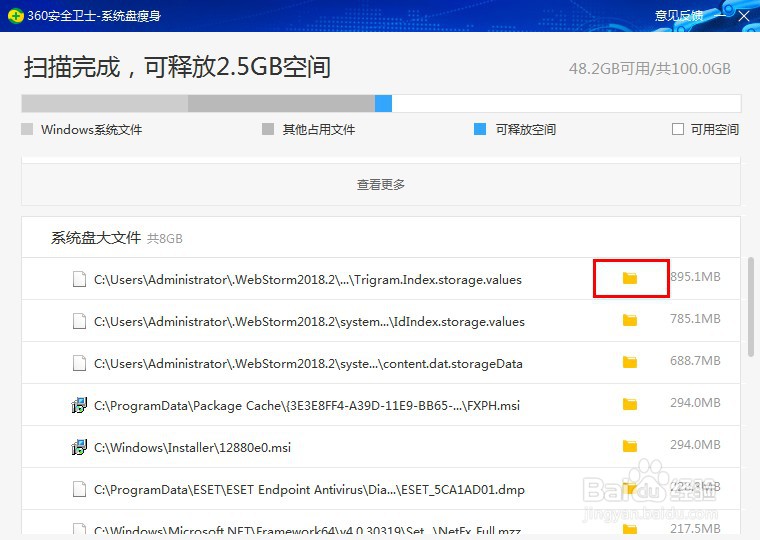Click the 系统盘大文件 section heading
The height and width of the screenshot is (540, 760).
pos(96,238)
